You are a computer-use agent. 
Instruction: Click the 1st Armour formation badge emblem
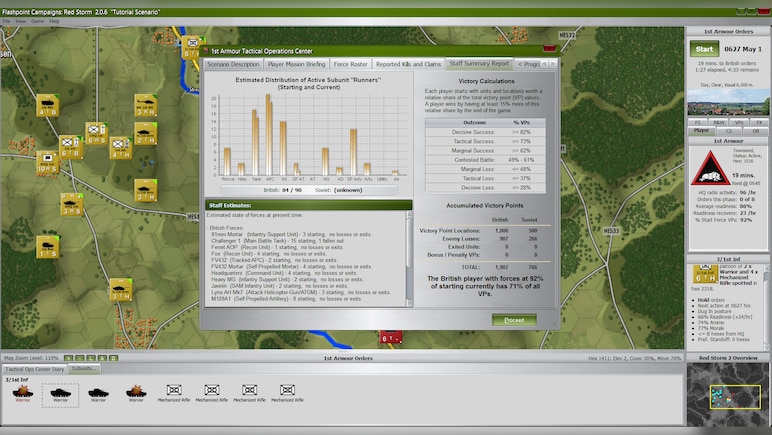point(709,168)
